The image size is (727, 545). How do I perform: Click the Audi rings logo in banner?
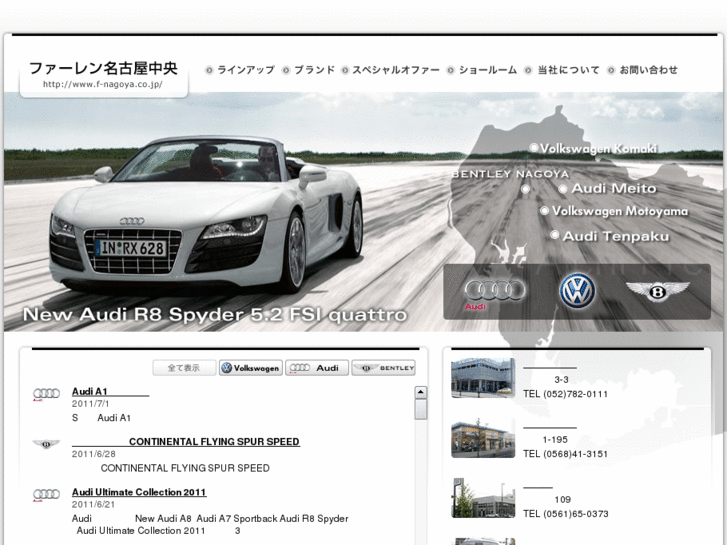pos(494,290)
